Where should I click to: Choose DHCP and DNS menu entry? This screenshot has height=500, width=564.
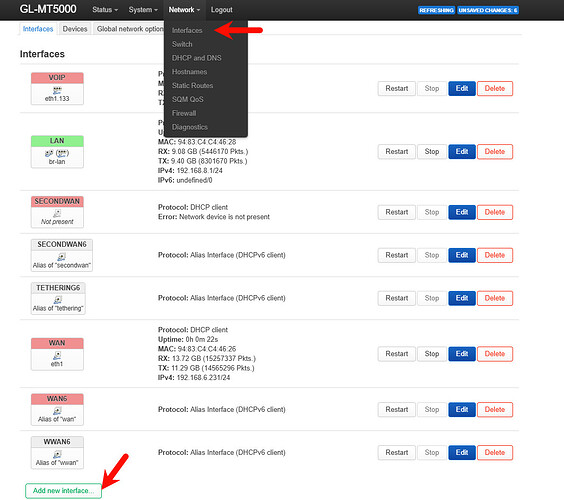196,58
